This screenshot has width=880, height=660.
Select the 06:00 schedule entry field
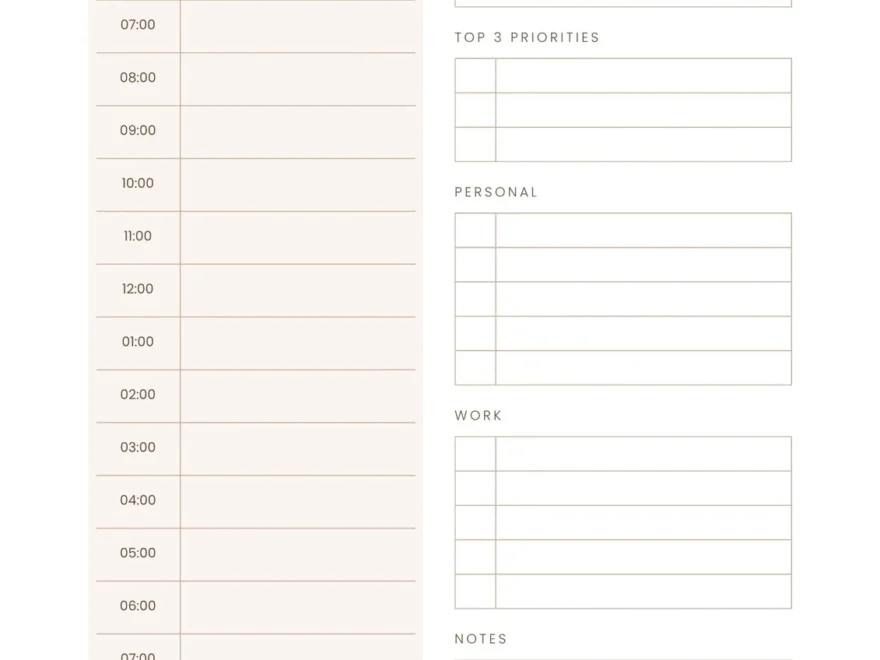pos(298,607)
